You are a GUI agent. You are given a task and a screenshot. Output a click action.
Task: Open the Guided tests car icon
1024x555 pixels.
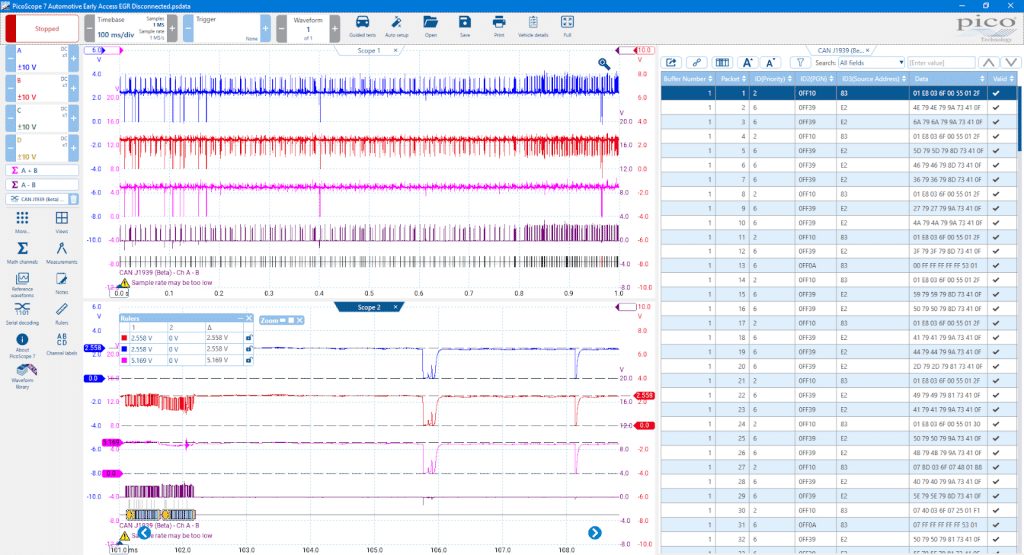click(x=362, y=23)
